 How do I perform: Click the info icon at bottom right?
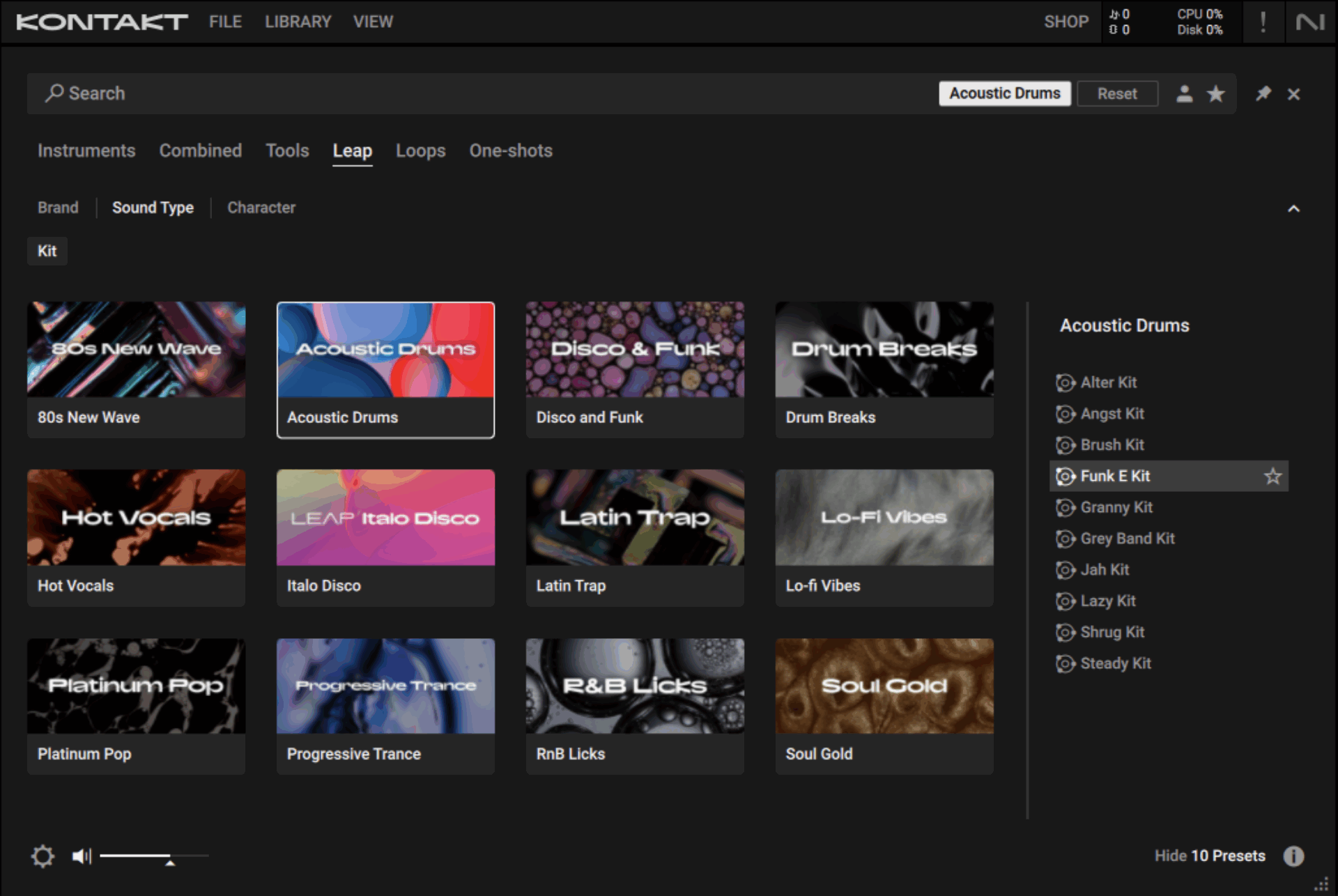pyautogui.click(x=1293, y=856)
